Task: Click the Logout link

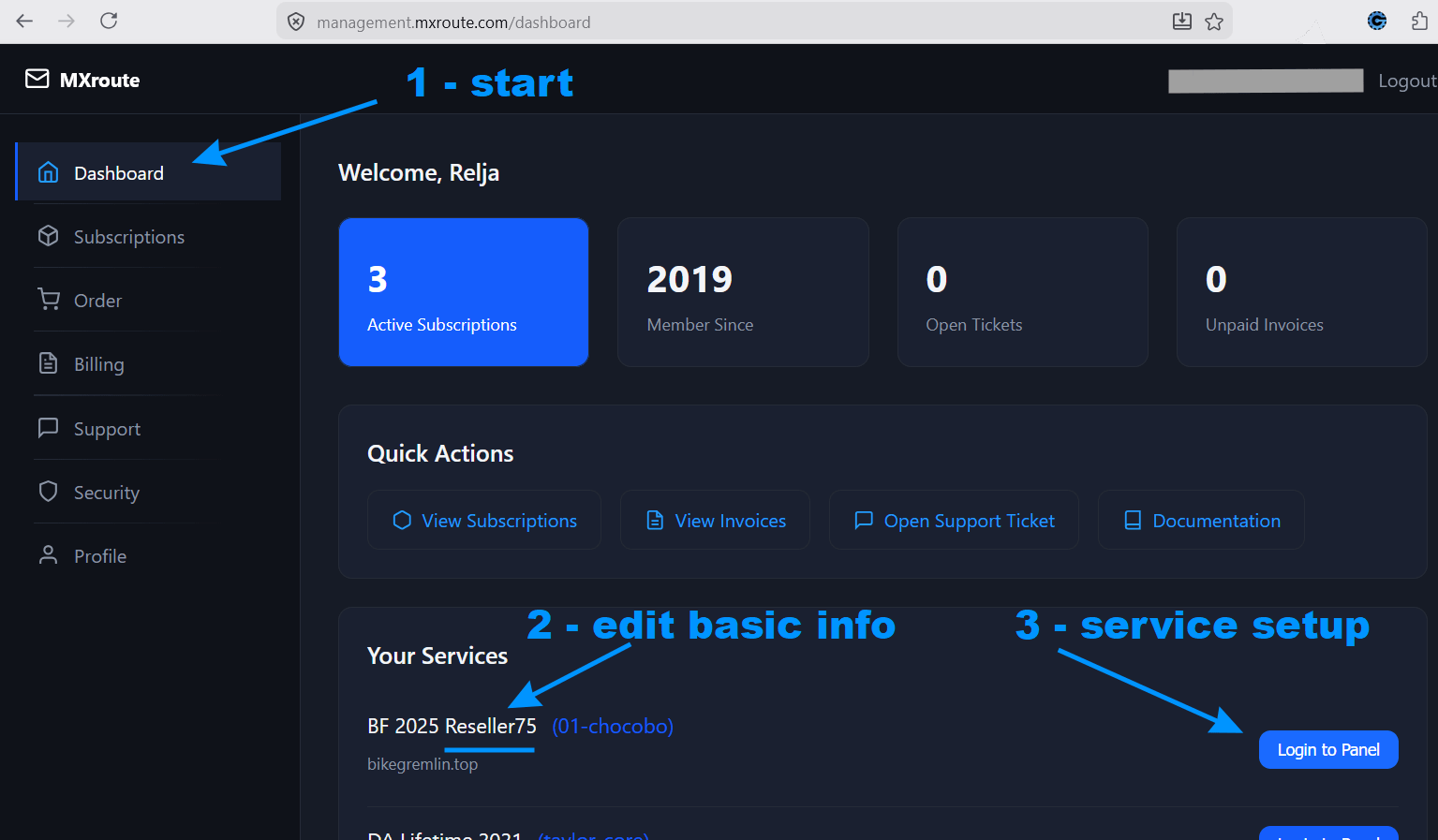Action: point(1407,81)
